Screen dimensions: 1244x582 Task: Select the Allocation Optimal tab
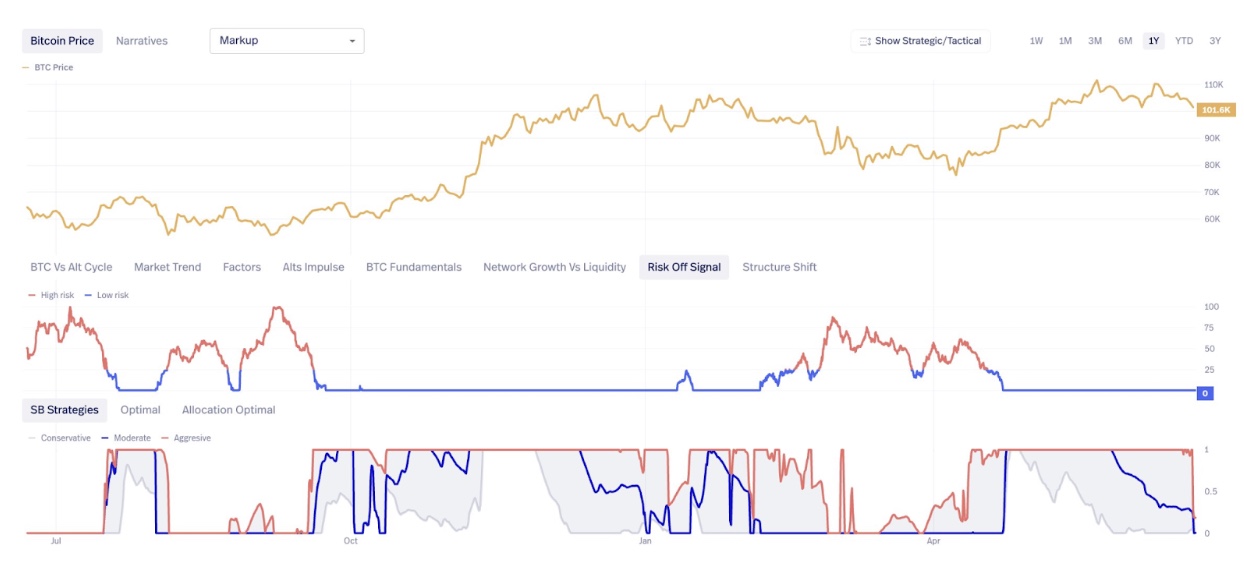click(x=227, y=409)
